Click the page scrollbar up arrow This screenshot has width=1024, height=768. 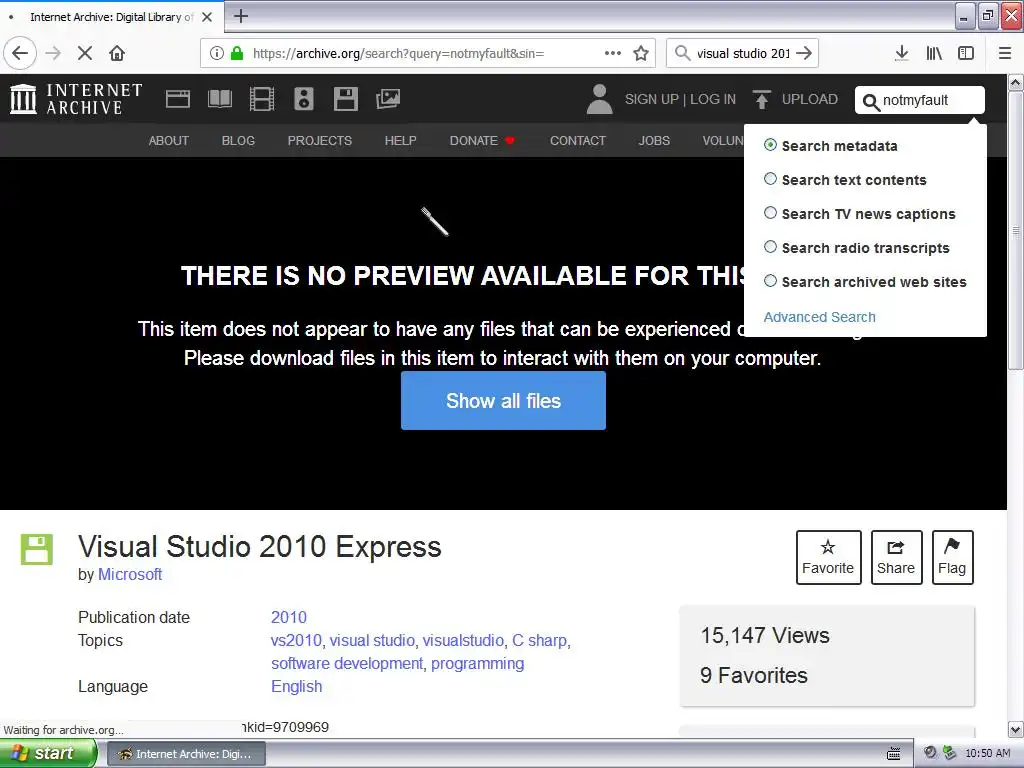(x=1016, y=82)
